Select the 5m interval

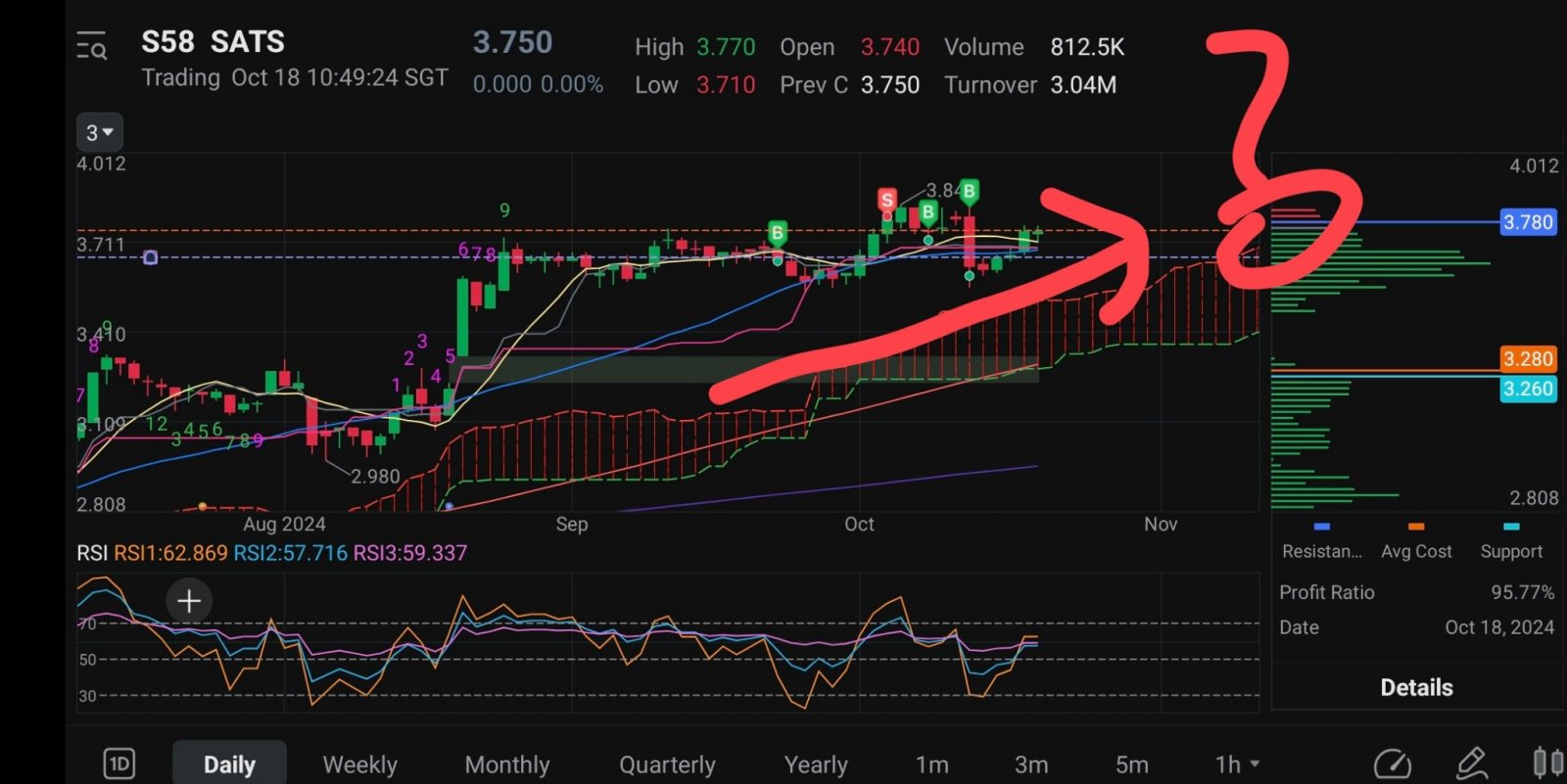point(1132,764)
